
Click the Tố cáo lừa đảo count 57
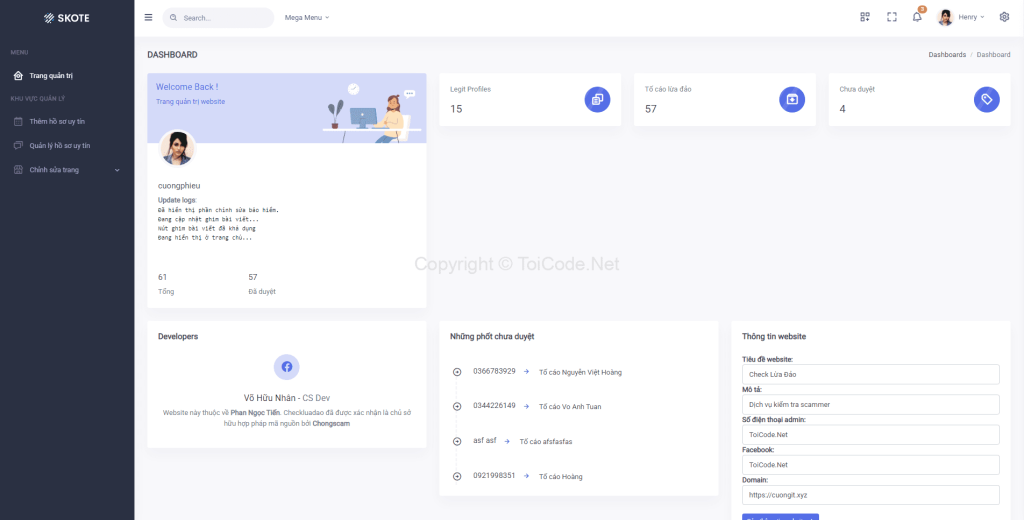click(x=650, y=109)
